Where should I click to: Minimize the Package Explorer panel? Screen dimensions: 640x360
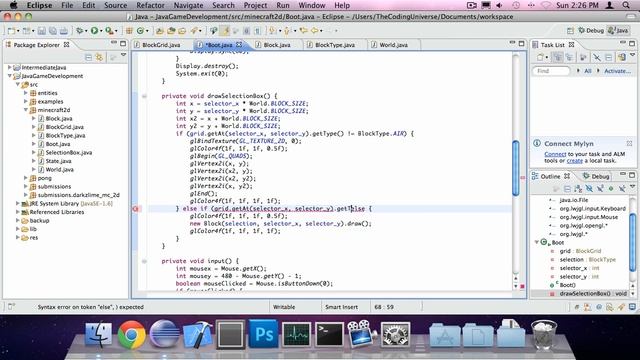tap(113, 43)
